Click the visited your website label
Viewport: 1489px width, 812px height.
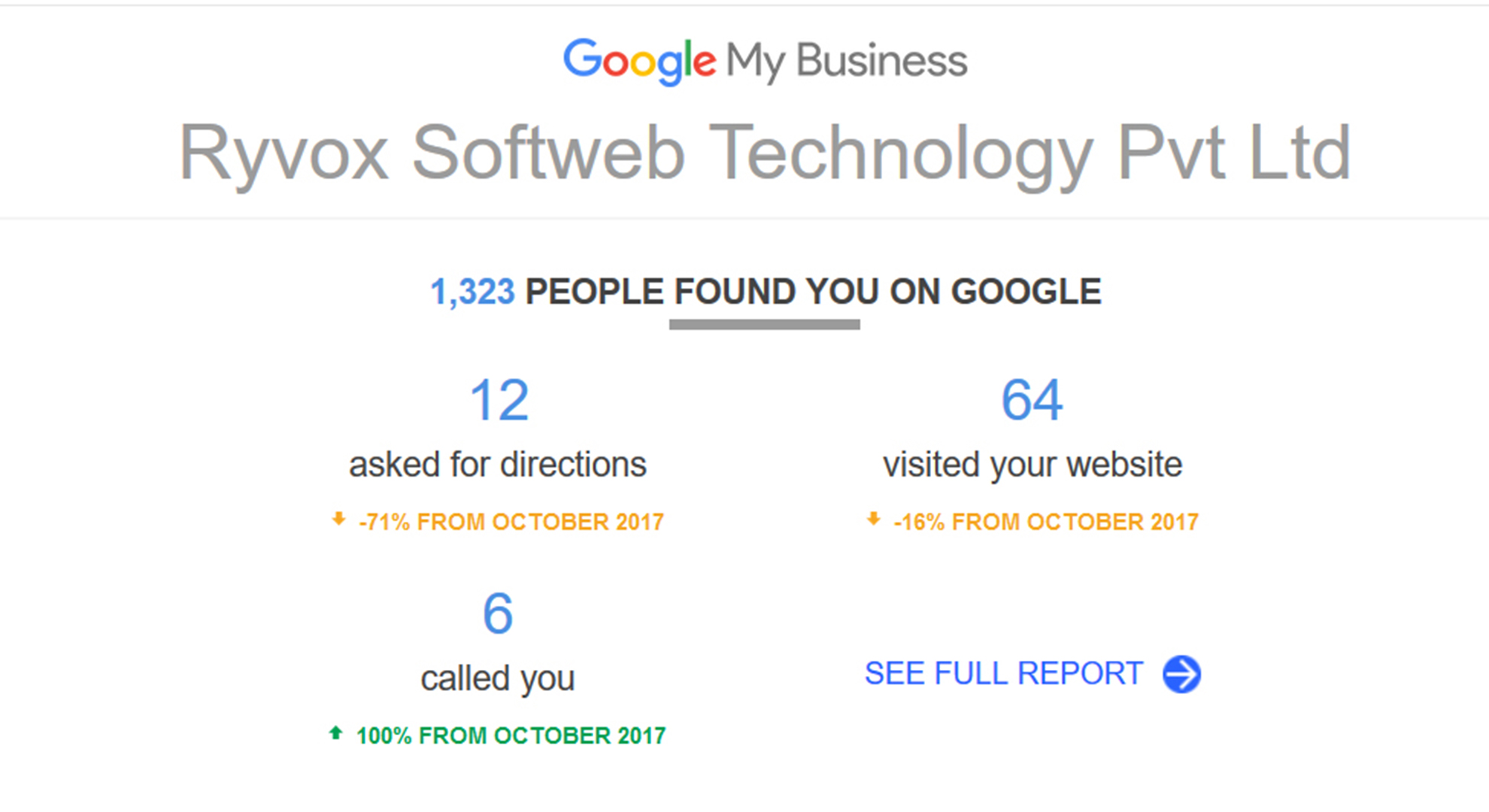1032,465
